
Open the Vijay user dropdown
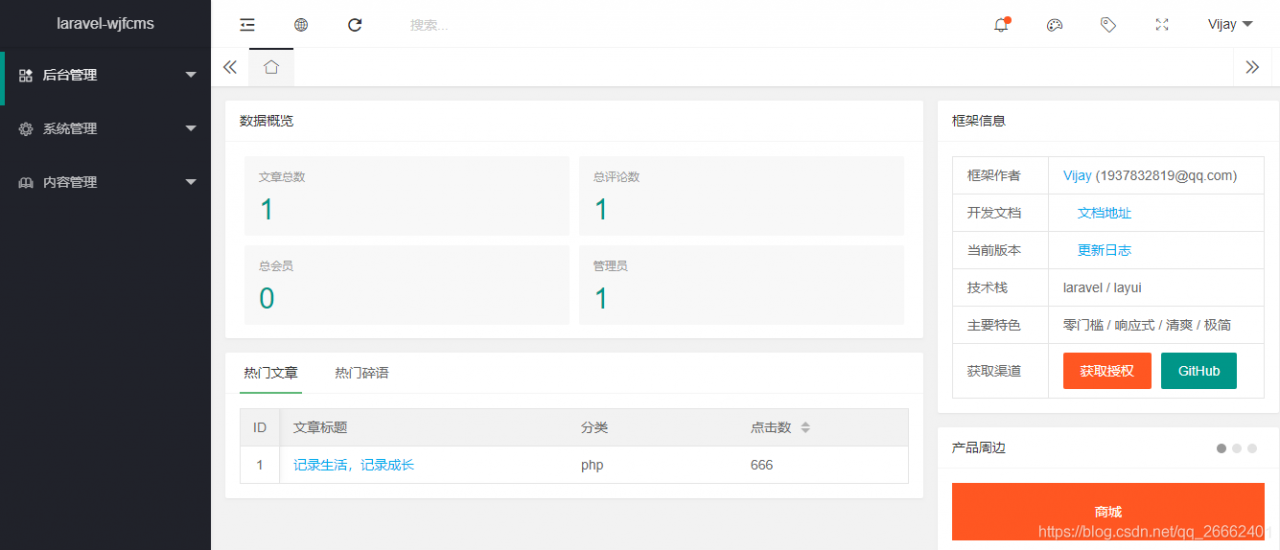tap(1230, 25)
